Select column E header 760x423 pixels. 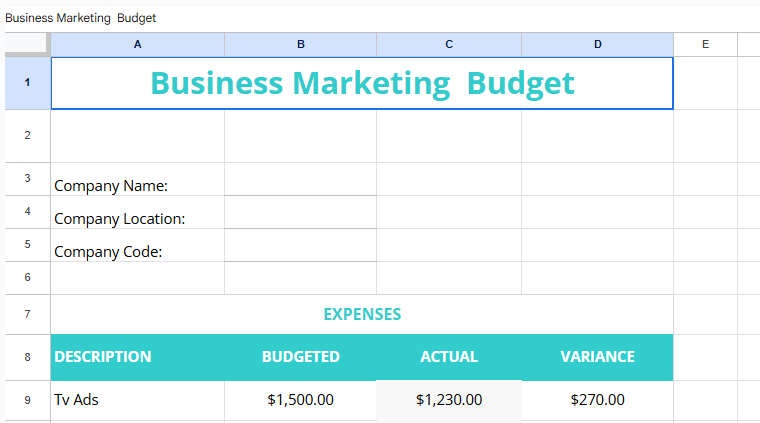pos(705,44)
